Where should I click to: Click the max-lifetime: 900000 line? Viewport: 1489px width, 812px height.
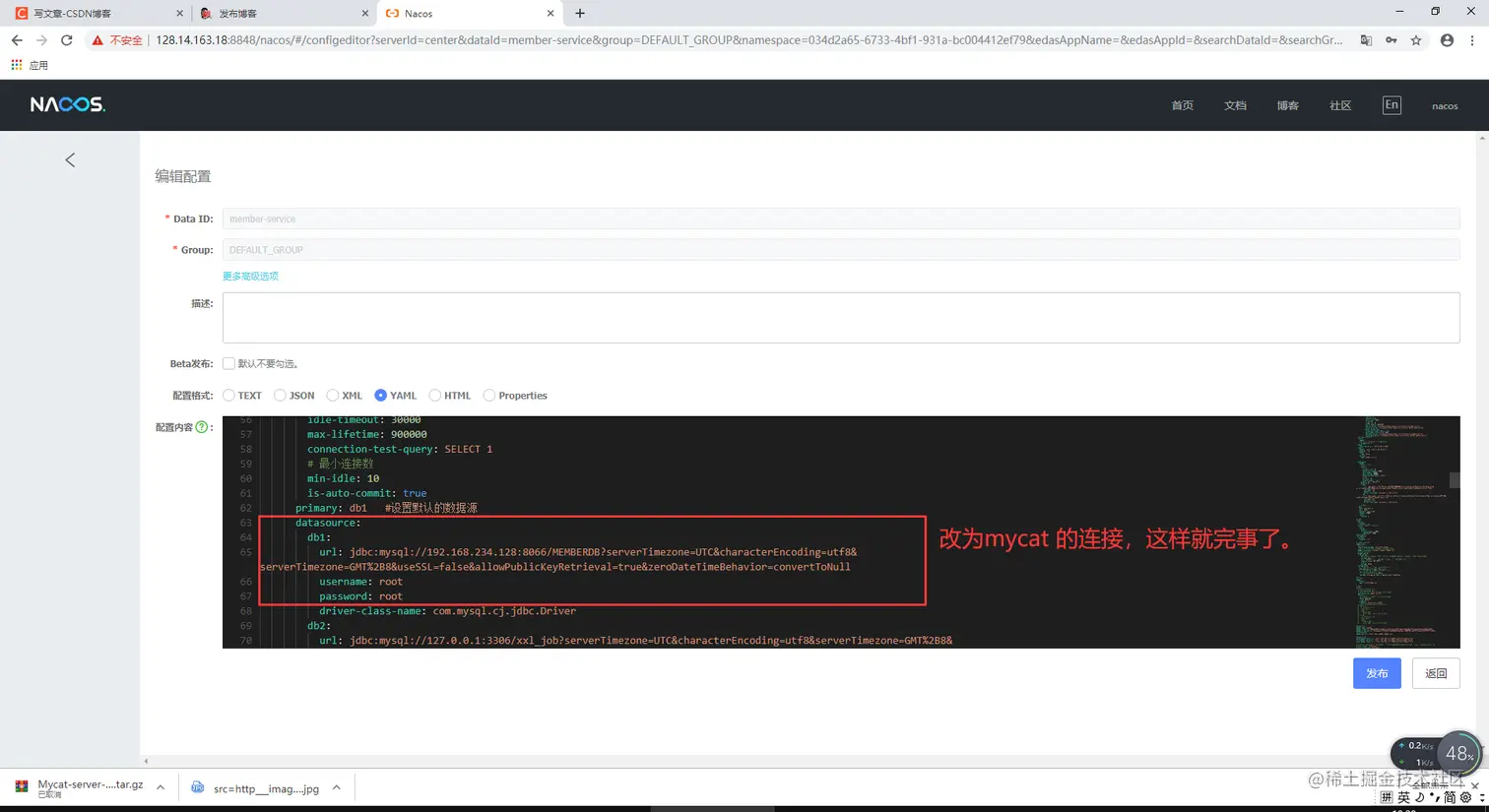click(x=366, y=434)
